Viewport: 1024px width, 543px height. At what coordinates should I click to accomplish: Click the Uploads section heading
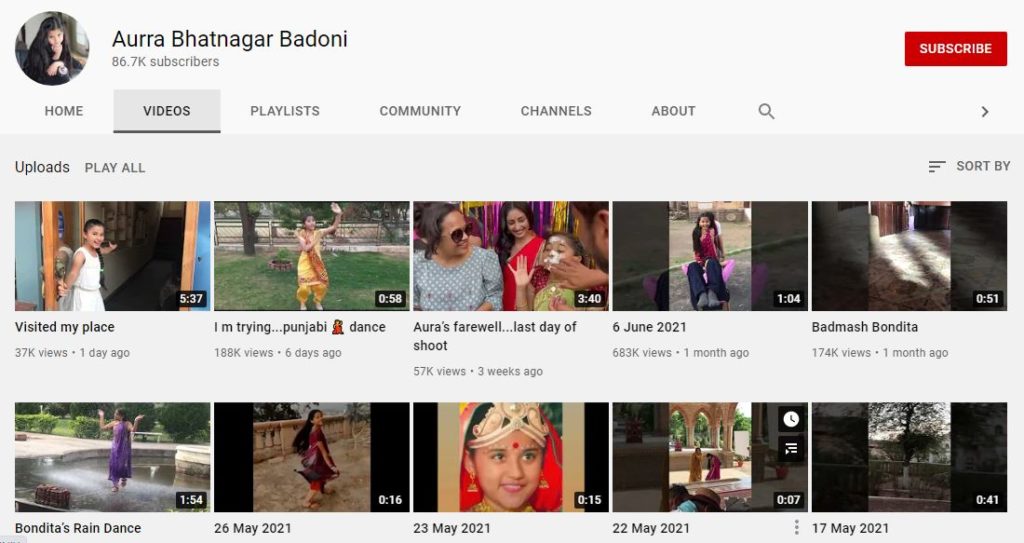(x=42, y=167)
